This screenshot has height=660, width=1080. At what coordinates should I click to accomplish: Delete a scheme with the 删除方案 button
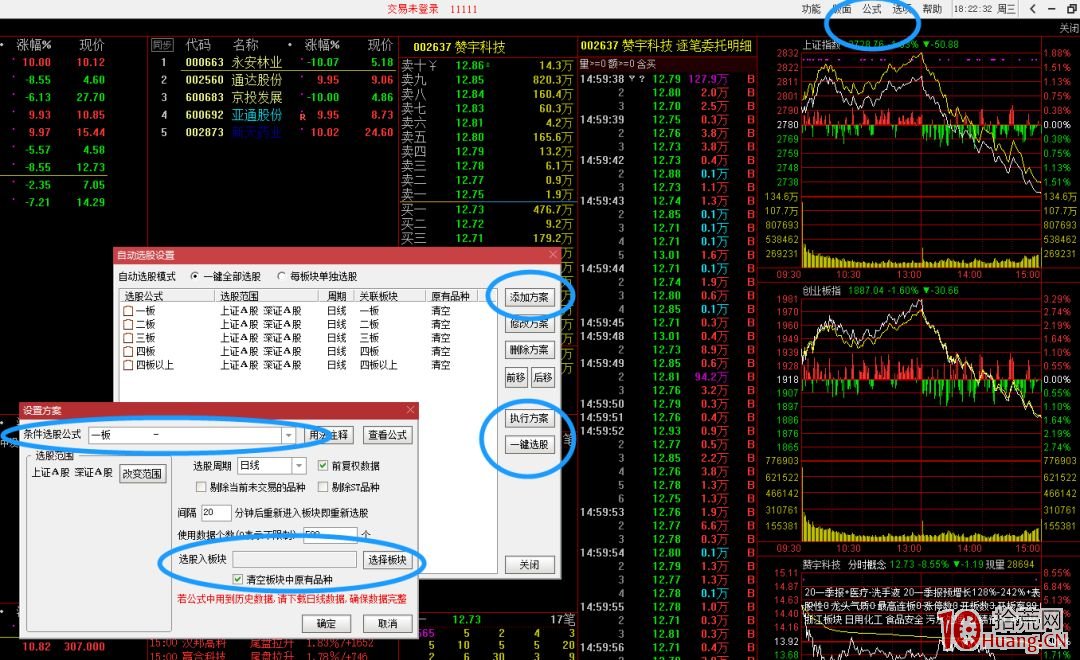[x=529, y=348]
